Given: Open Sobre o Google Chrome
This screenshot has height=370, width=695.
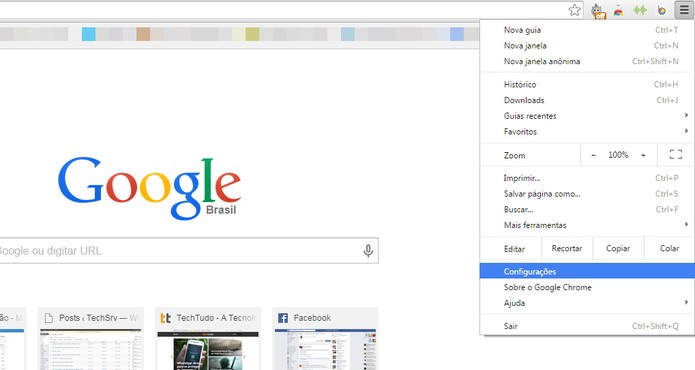Looking at the screenshot, I should [x=587, y=287].
